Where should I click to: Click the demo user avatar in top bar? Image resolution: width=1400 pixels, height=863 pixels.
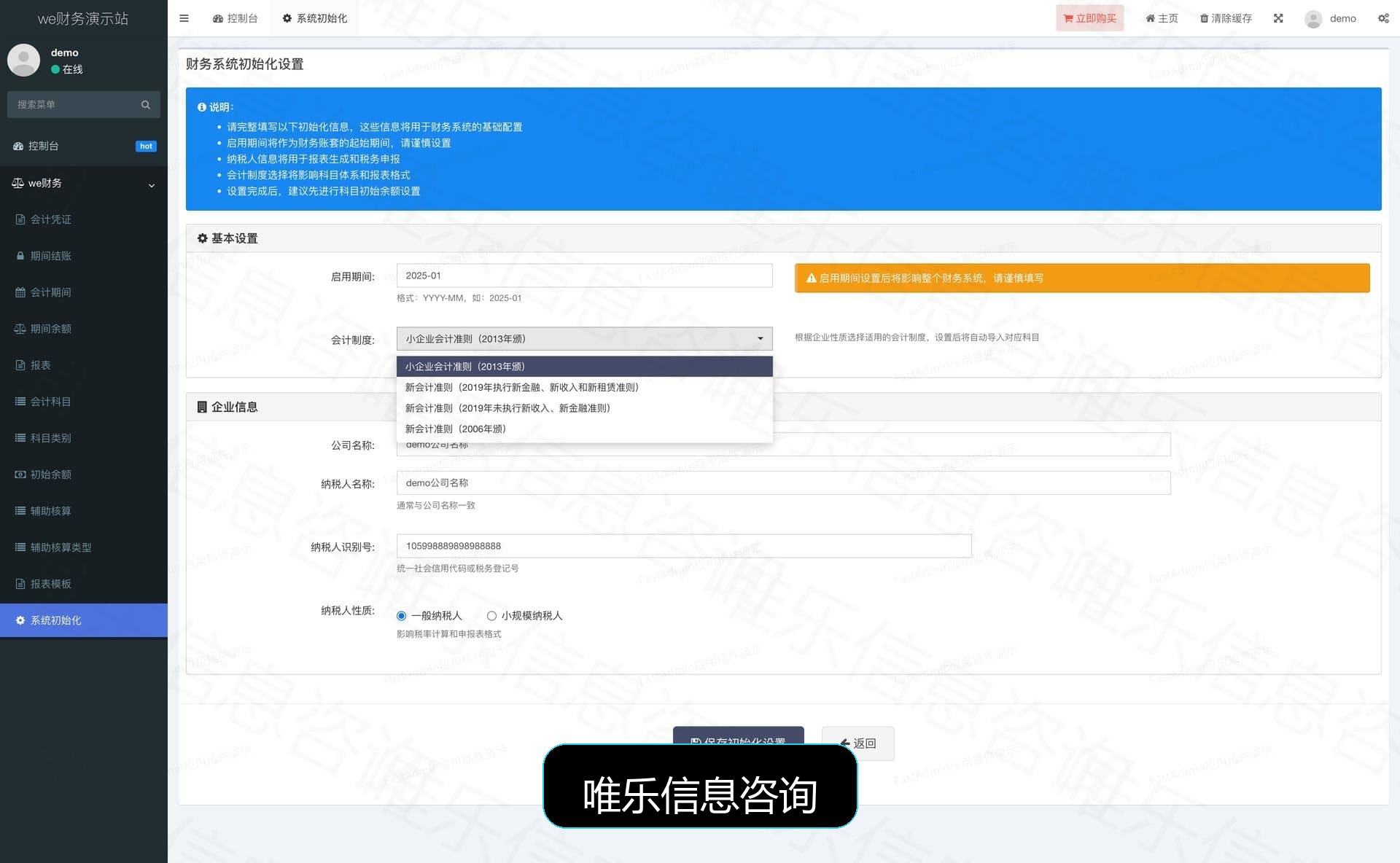point(1313,18)
